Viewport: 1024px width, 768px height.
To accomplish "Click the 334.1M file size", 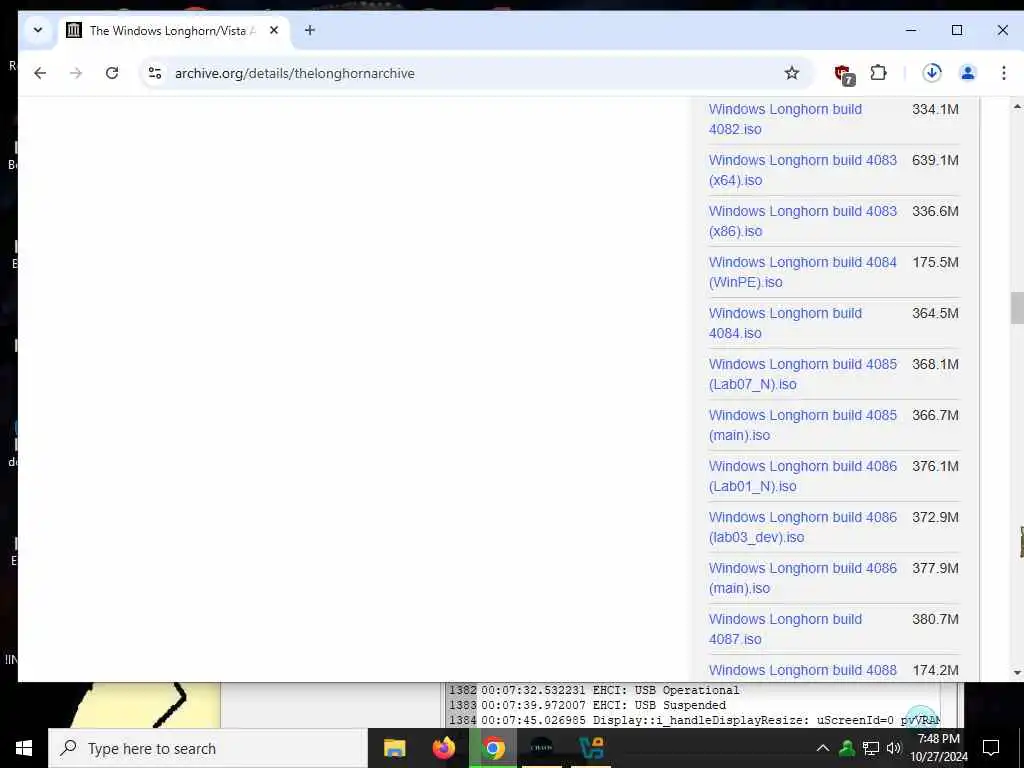I will [935, 109].
